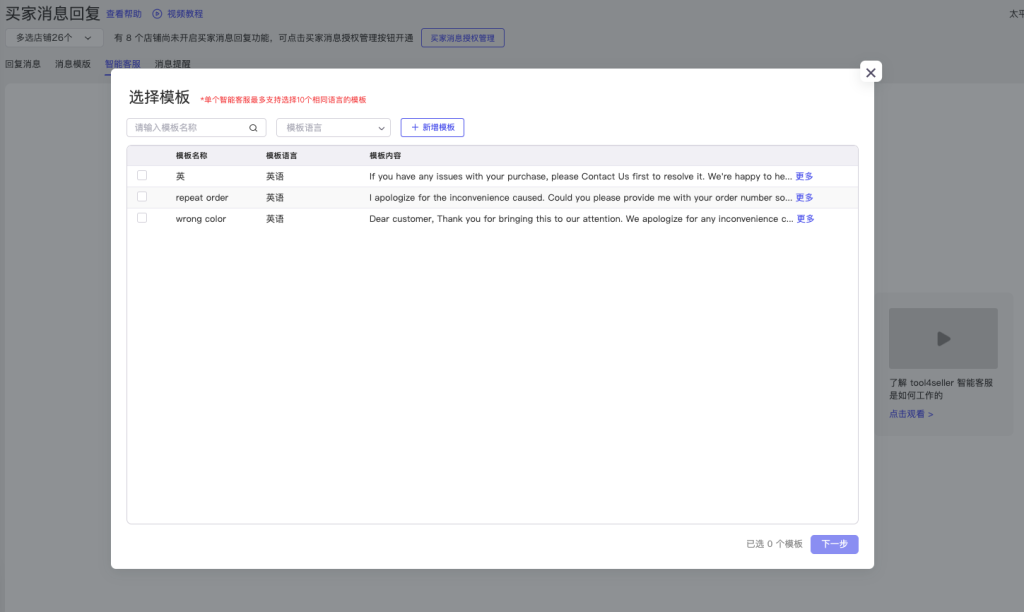Click 更多 in the 英 template row
Image resolution: width=1024 pixels, height=612 pixels.
[x=804, y=176]
